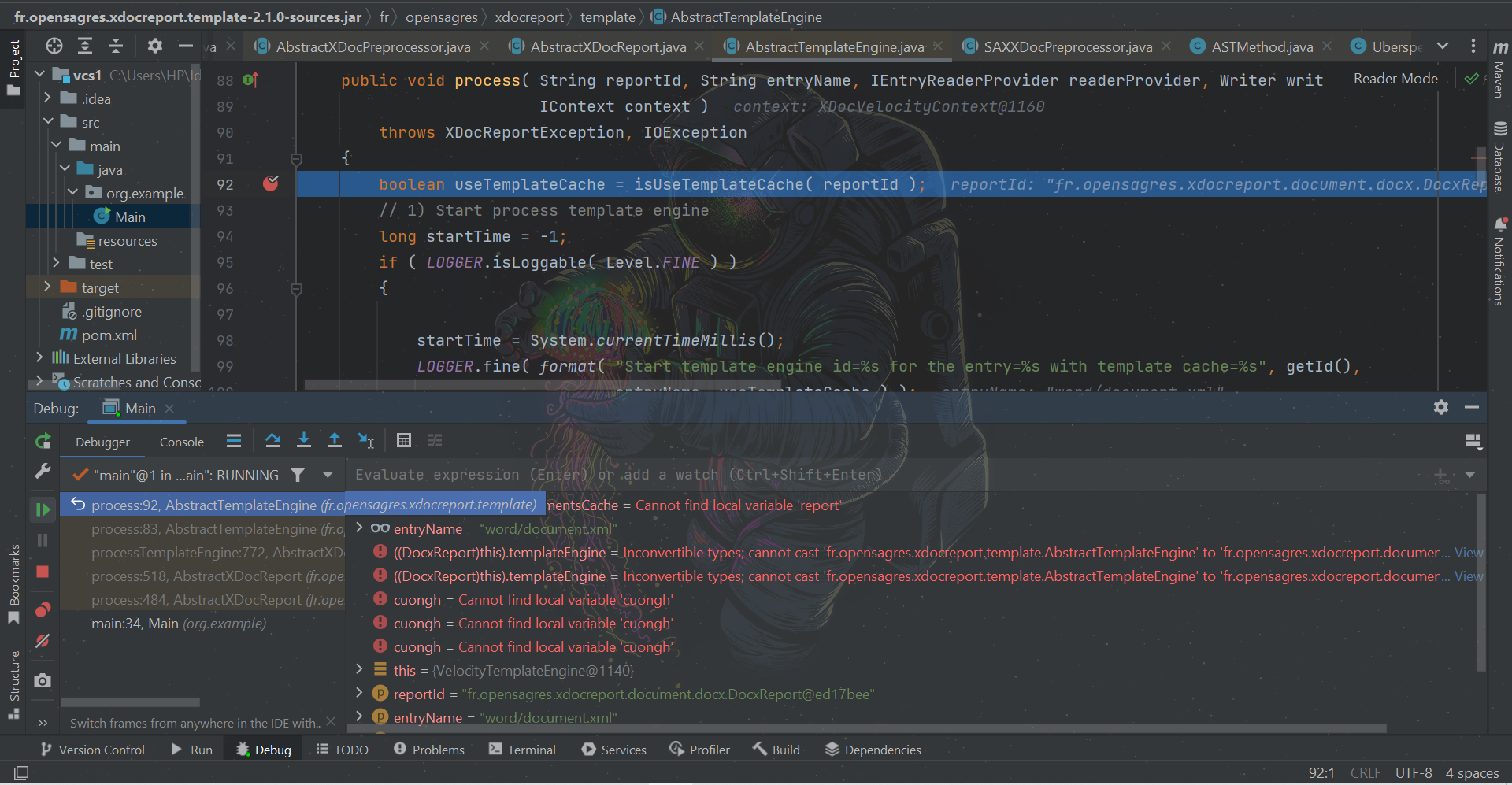Expand the test folder
The width and height of the screenshot is (1512, 785).
click(56, 264)
